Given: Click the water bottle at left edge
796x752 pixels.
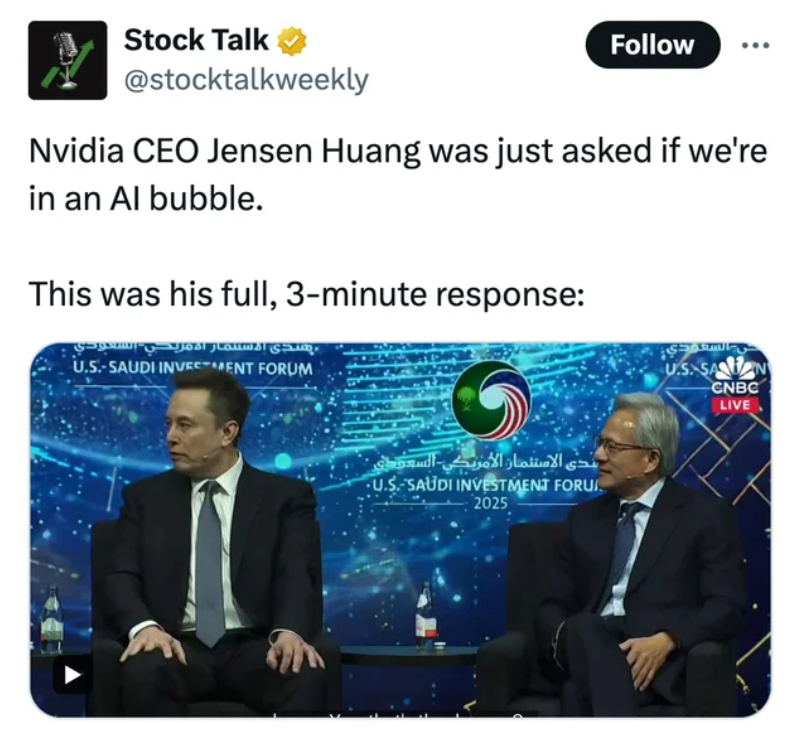Looking at the screenshot, I should (51, 619).
